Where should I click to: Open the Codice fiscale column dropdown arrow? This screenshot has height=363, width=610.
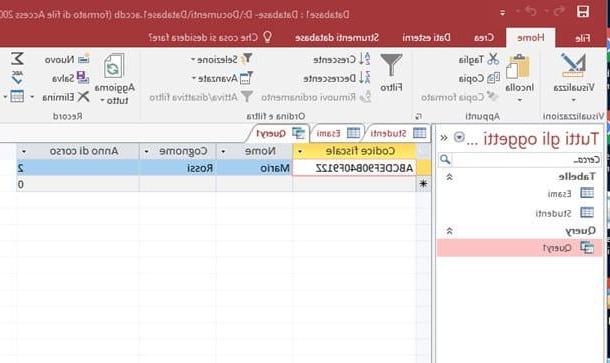(x=300, y=151)
